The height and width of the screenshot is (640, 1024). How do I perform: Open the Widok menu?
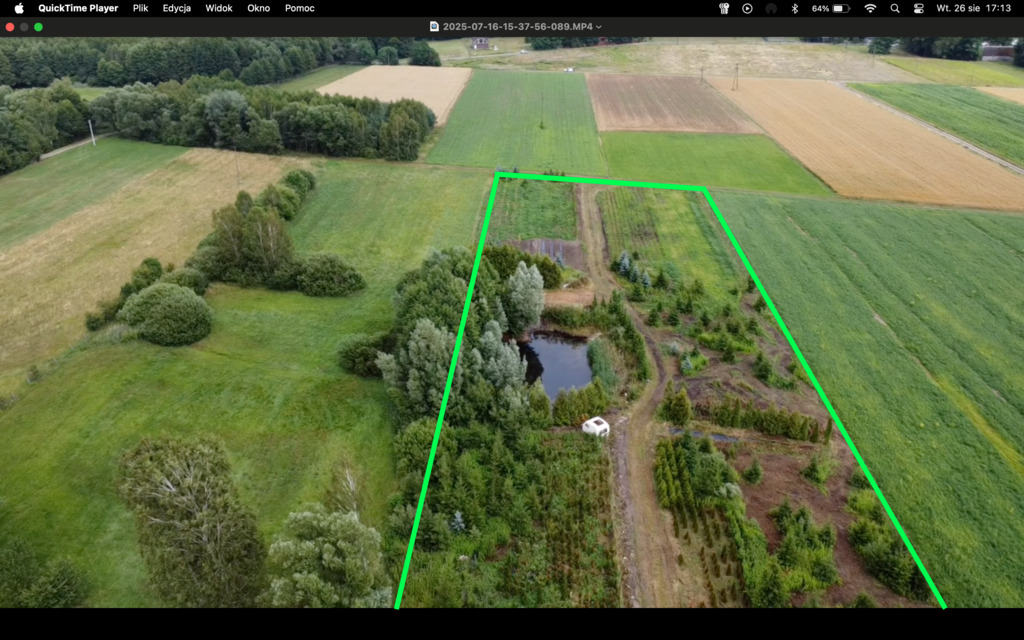tap(219, 8)
